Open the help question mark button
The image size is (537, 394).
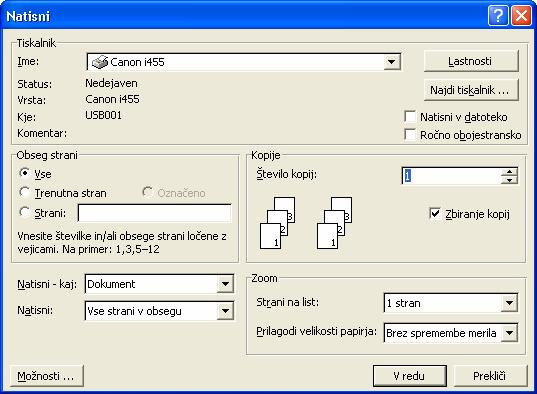point(498,16)
